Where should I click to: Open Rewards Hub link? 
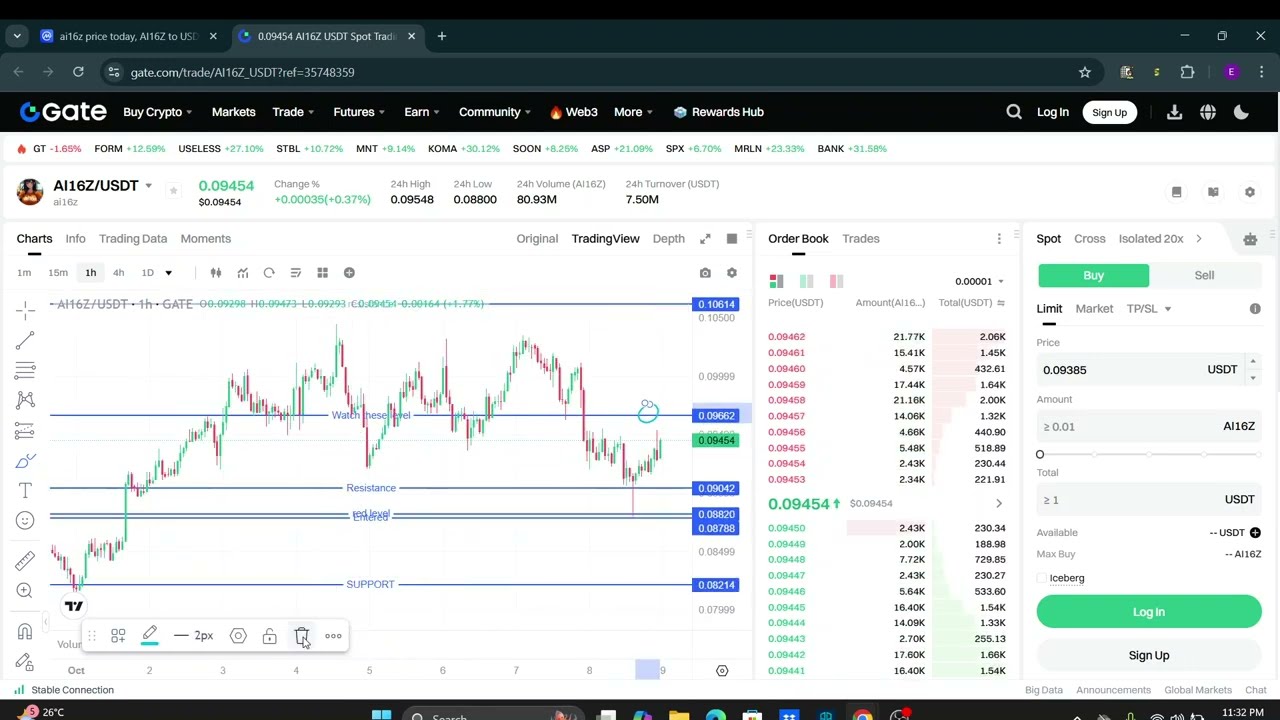(x=719, y=112)
